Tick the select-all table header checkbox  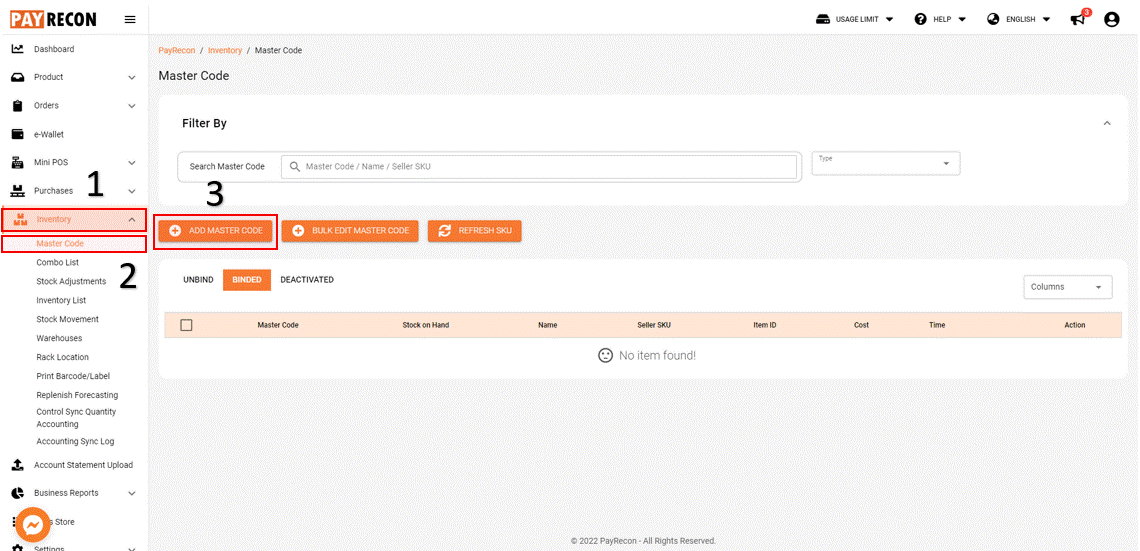point(186,325)
